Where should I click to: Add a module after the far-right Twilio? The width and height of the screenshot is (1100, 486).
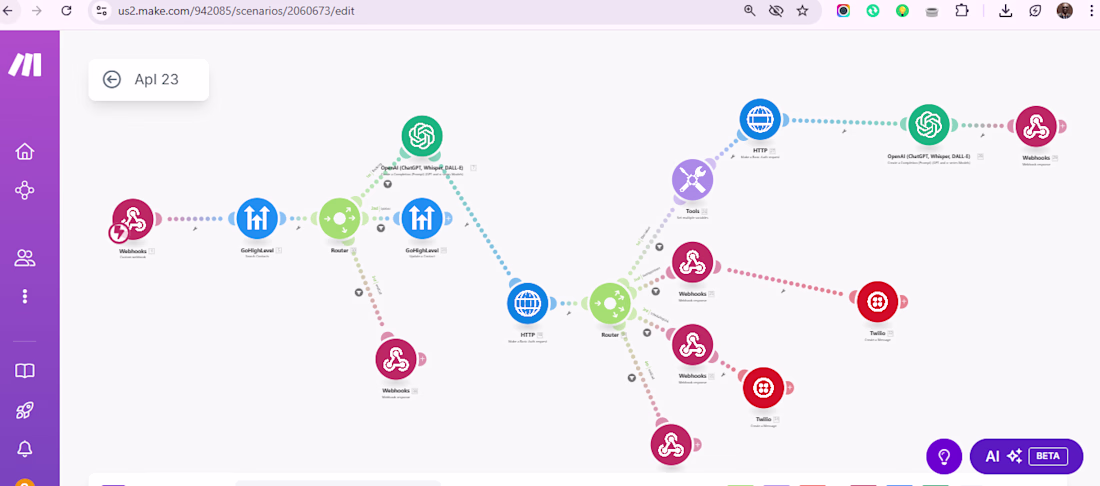(904, 302)
